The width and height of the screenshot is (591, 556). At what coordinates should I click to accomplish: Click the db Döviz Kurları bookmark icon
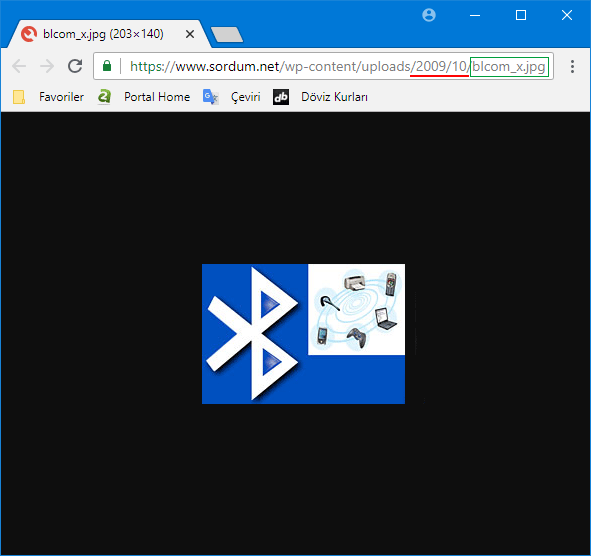click(x=281, y=97)
